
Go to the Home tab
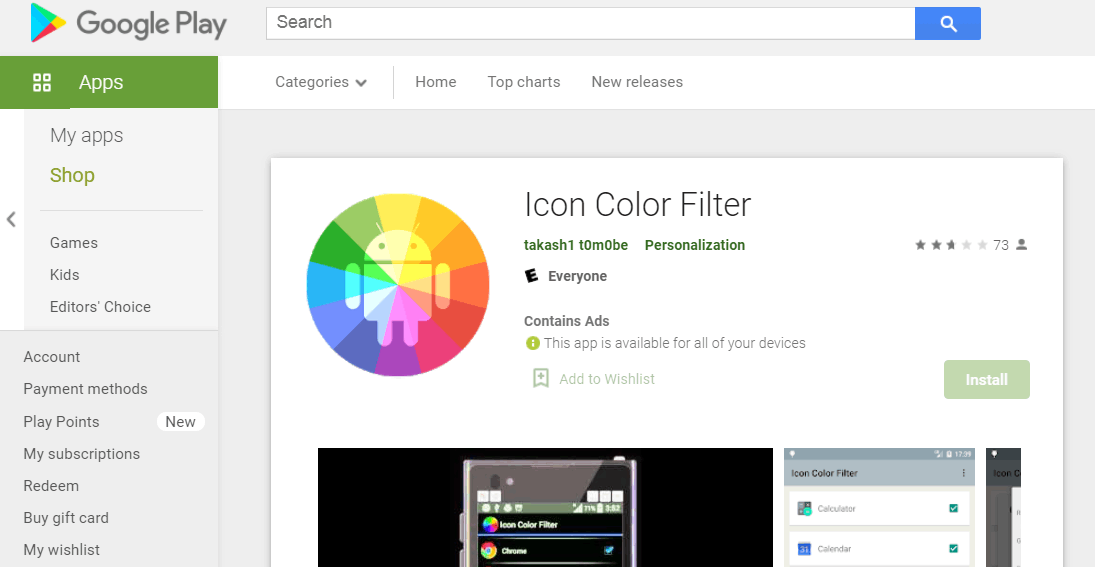tap(436, 82)
